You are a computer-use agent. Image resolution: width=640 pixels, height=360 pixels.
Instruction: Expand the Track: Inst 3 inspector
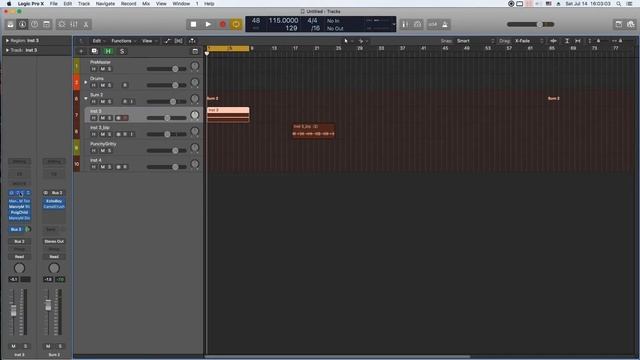pyautogui.click(x=7, y=50)
